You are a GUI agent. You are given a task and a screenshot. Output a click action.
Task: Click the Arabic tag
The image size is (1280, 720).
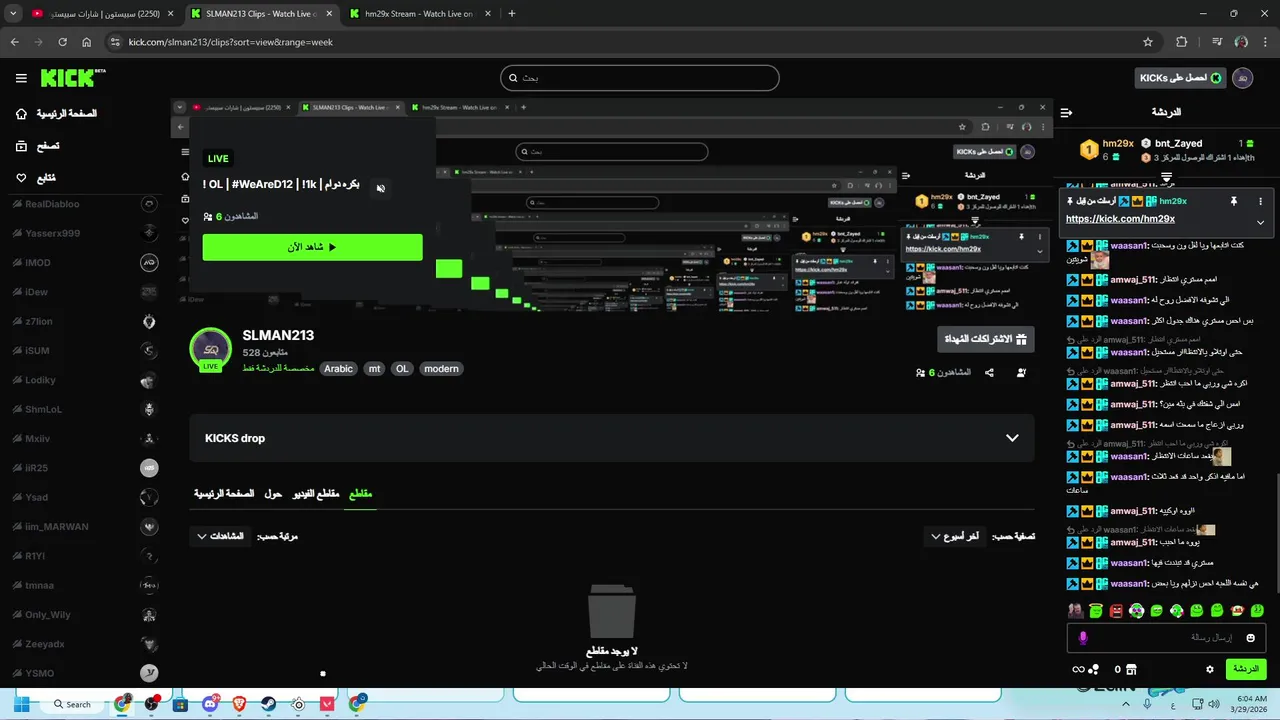(x=339, y=368)
